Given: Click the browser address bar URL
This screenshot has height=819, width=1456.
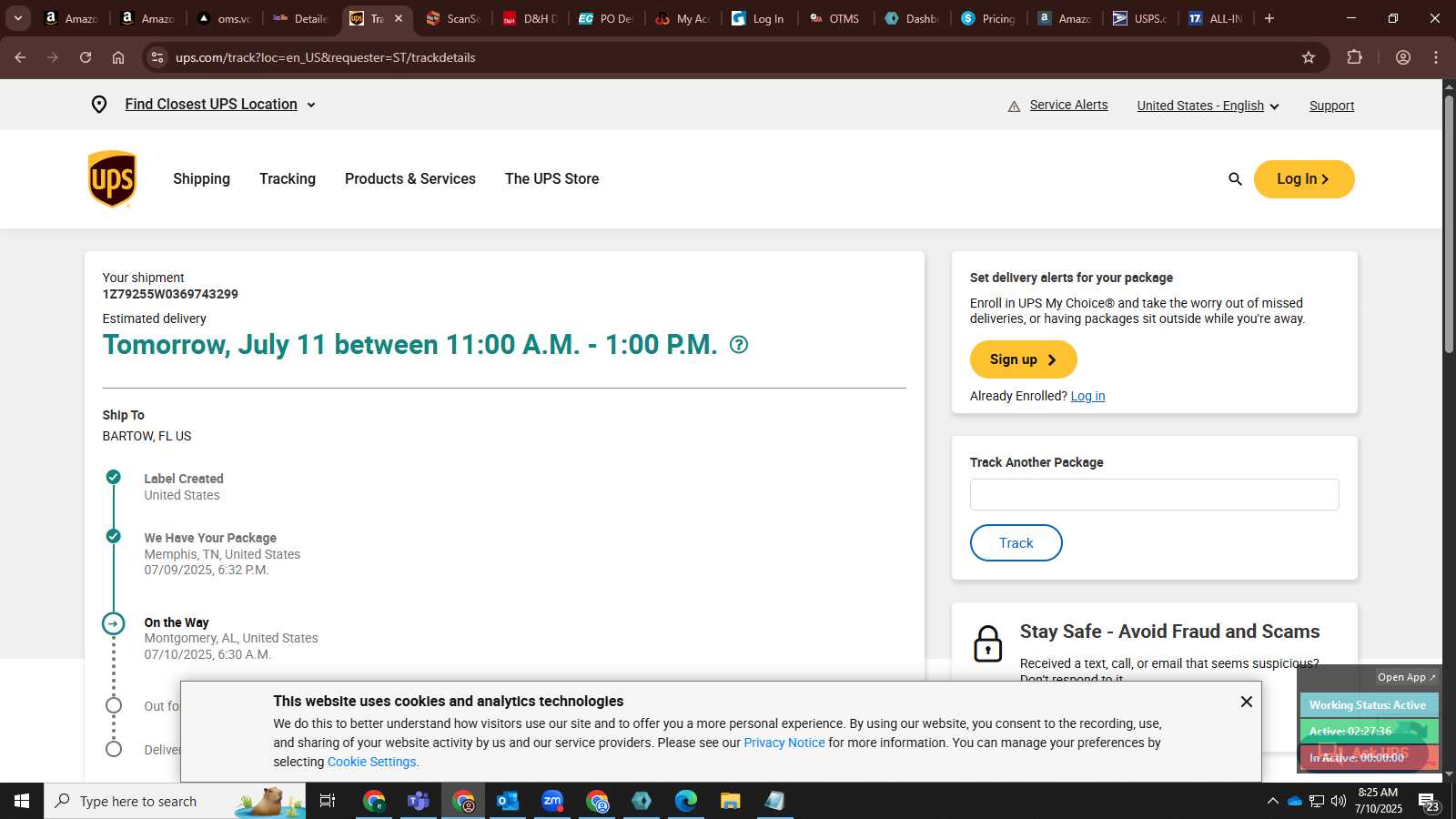Looking at the screenshot, I should (x=326, y=57).
